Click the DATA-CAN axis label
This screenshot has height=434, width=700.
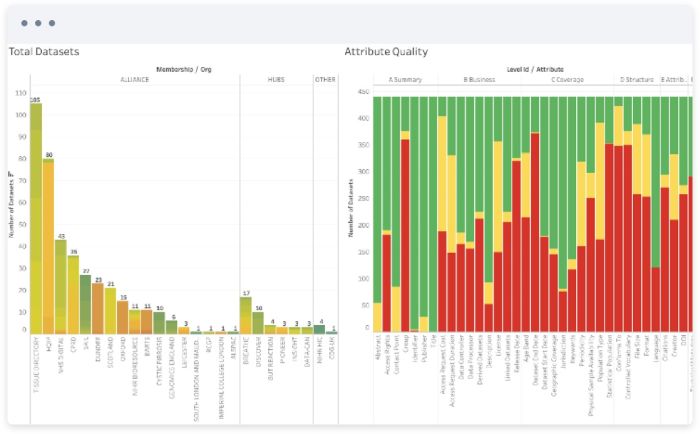coord(307,352)
